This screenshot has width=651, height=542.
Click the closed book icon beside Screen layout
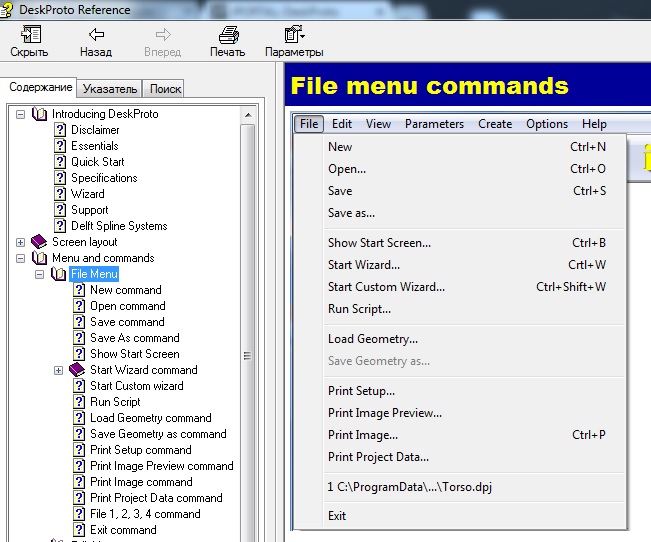39,242
